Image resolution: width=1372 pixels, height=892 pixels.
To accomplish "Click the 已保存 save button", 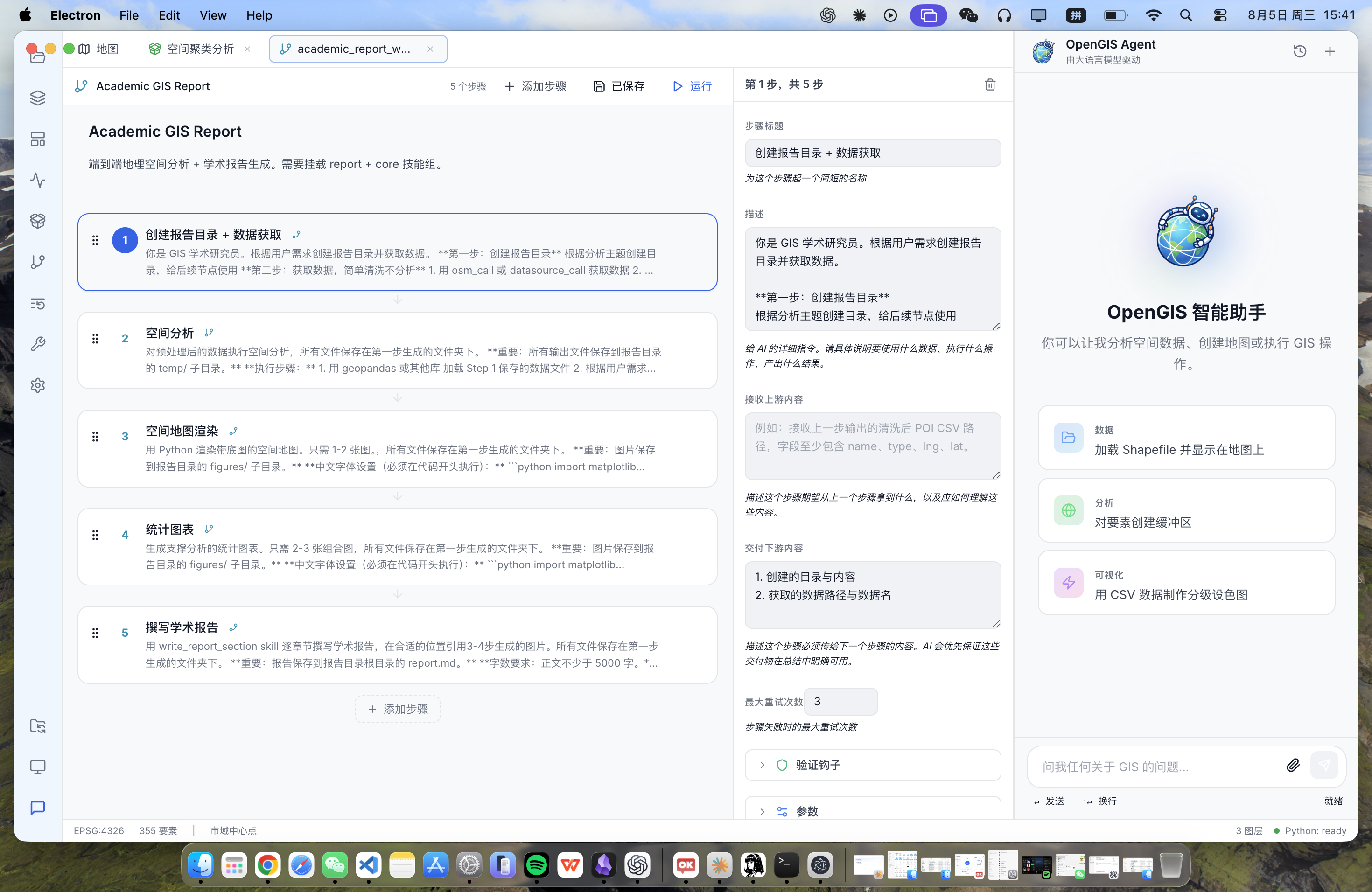I will coord(618,86).
